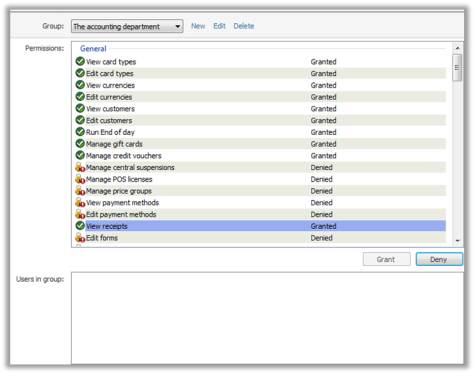Image resolution: width=475 pixels, height=374 pixels.
Task: Select the Edit card types permission
Action: pyautogui.click(x=260, y=73)
